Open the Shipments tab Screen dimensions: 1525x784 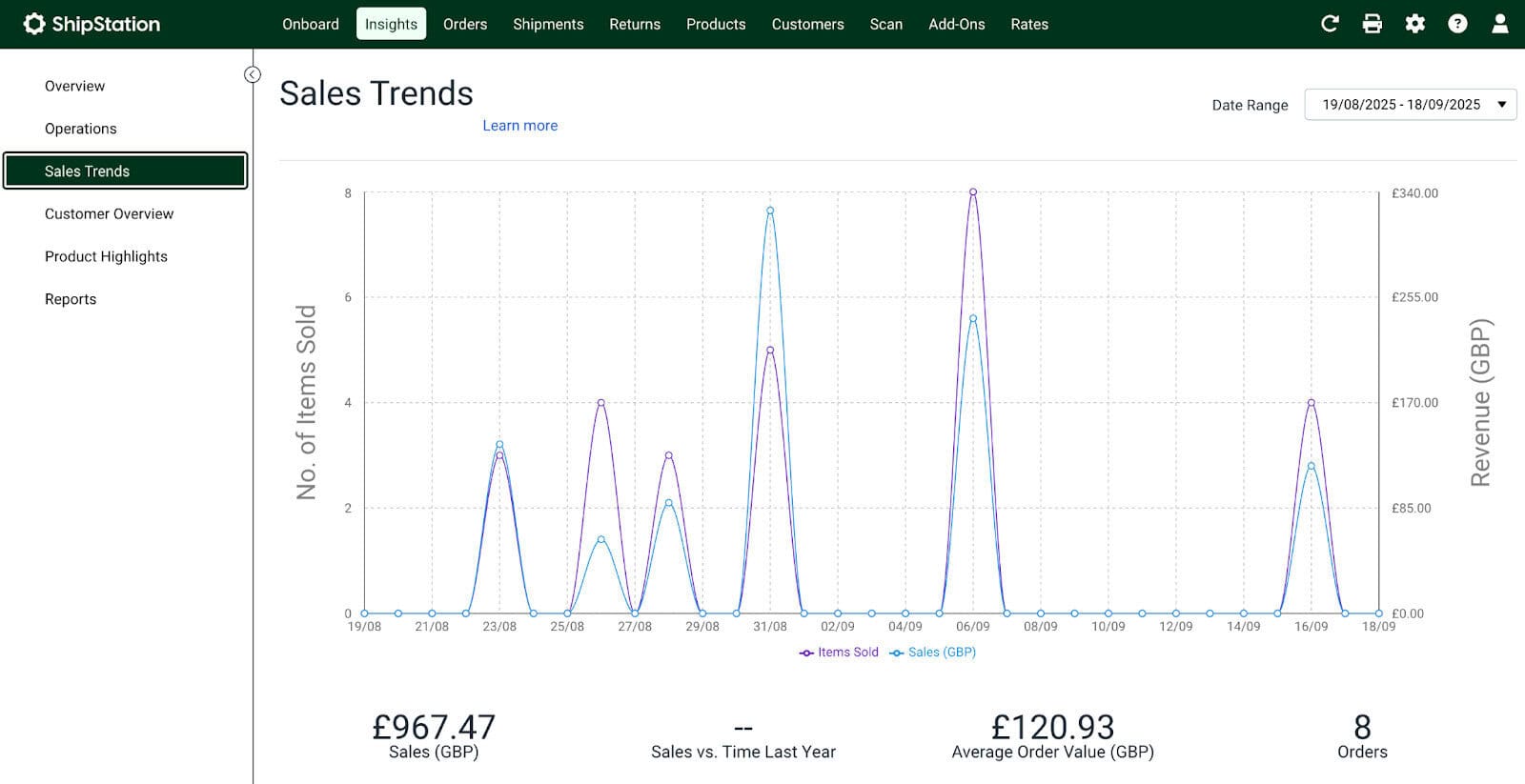548,24
